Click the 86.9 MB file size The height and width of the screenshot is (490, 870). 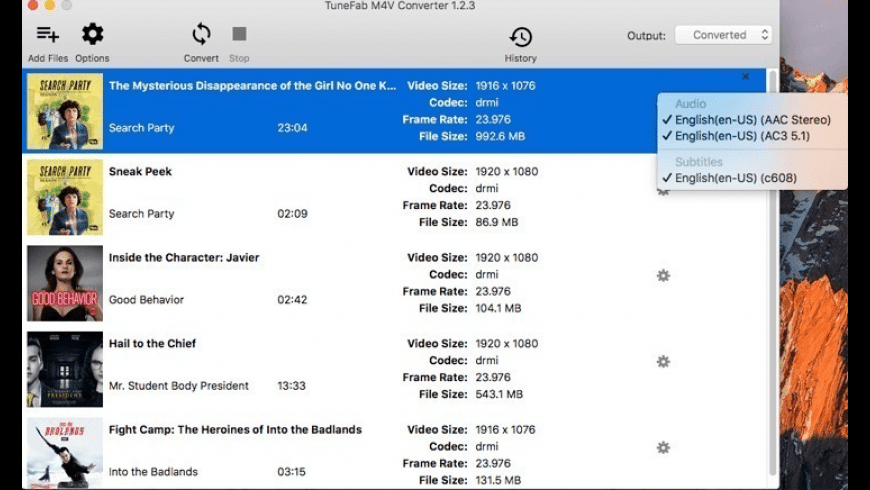497,223
